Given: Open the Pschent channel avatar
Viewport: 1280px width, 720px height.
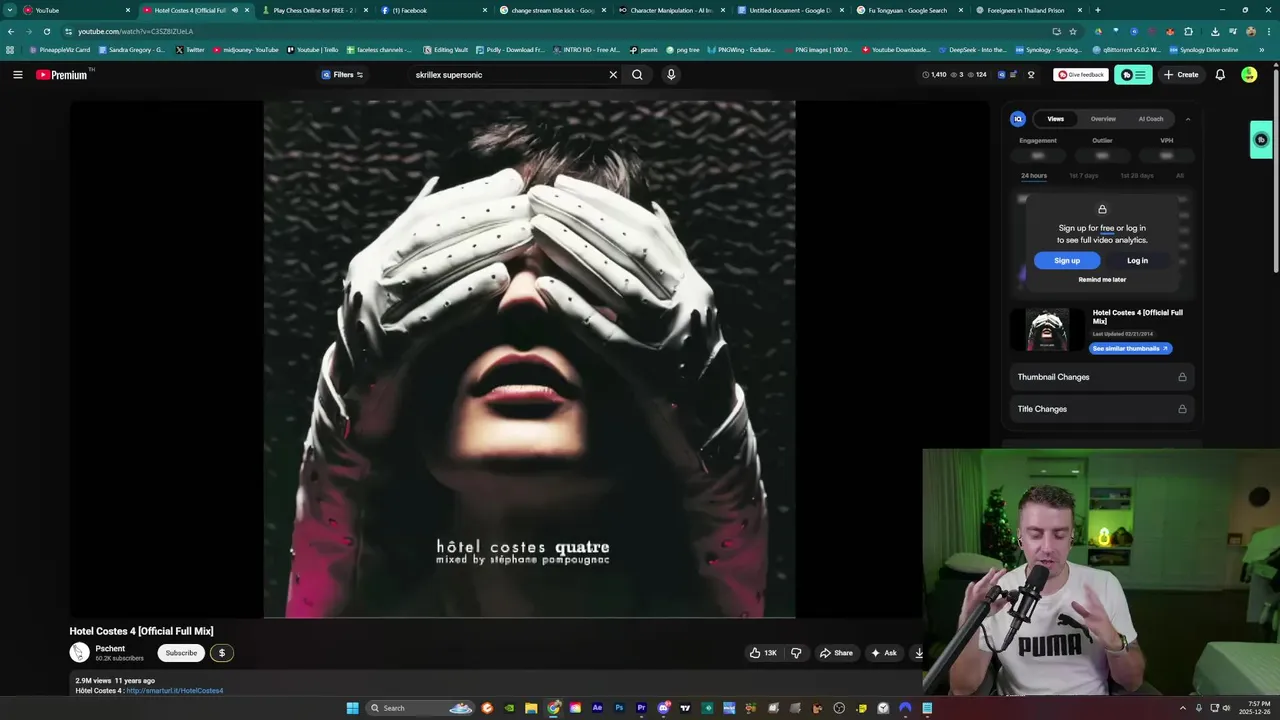Looking at the screenshot, I should [x=79, y=653].
